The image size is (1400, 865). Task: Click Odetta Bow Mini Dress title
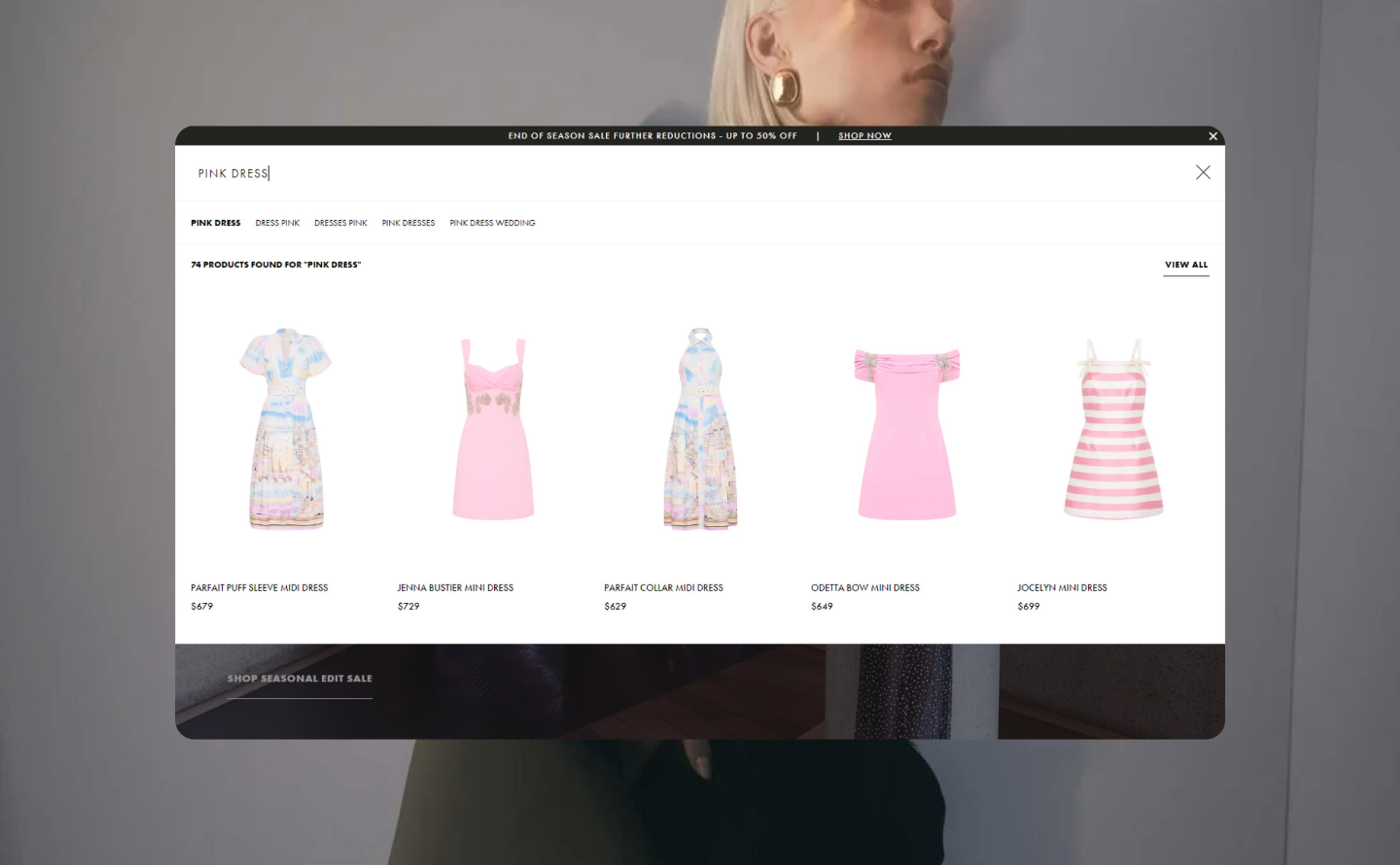tap(864, 588)
